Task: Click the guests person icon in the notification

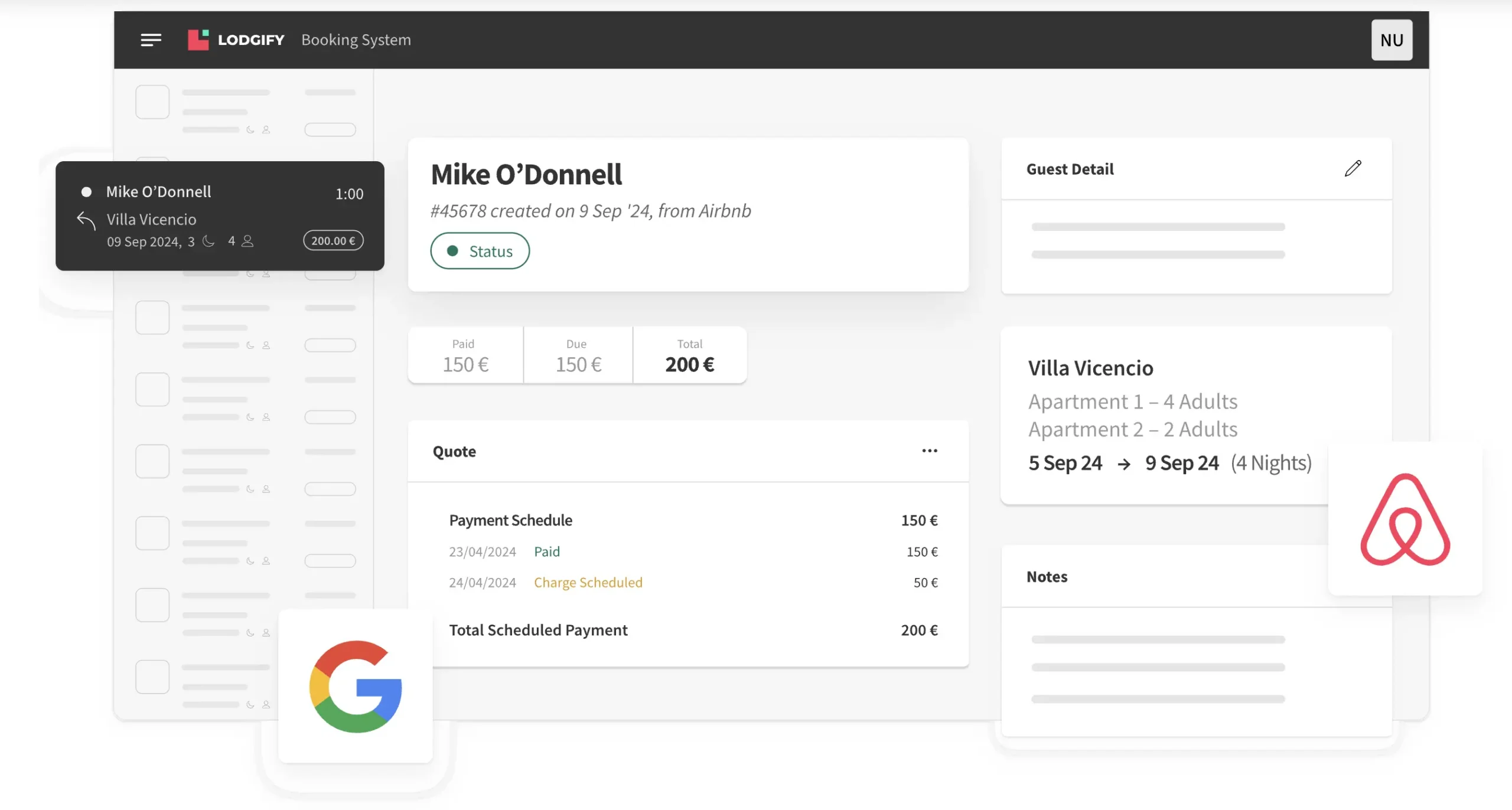Action: tap(247, 240)
